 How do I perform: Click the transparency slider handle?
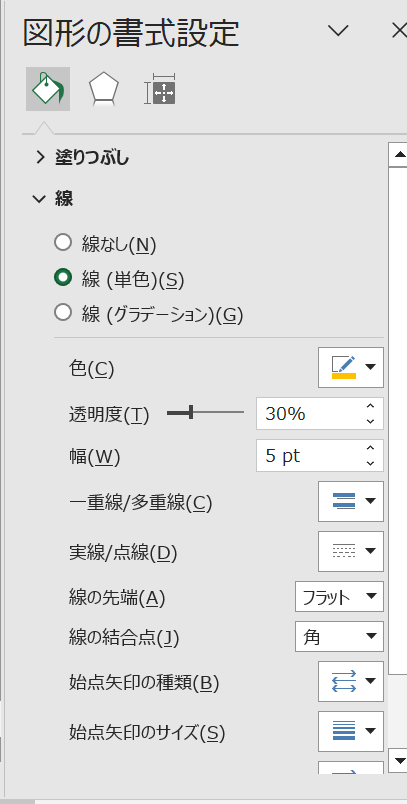[191, 412]
